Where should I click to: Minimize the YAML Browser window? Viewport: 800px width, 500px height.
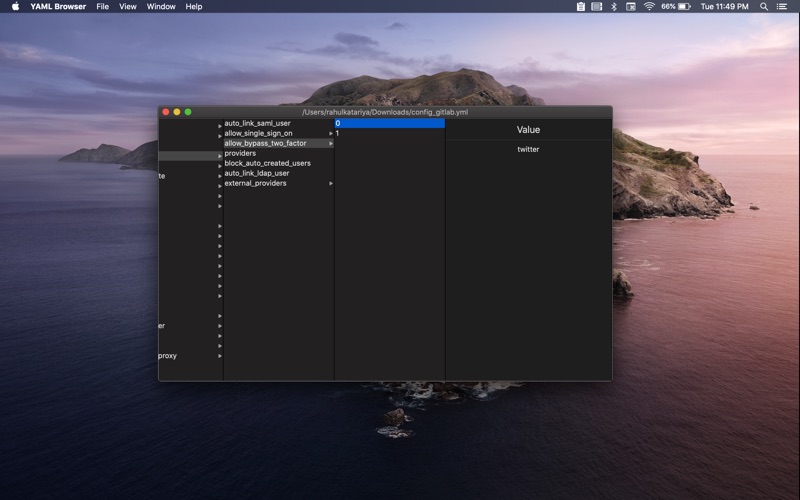[x=177, y=112]
